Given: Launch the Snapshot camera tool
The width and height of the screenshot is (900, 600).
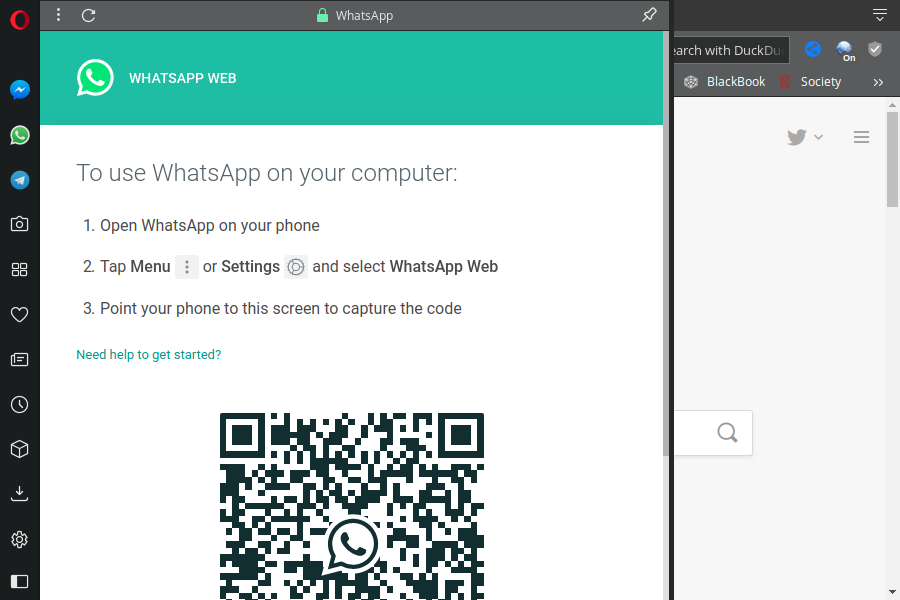Looking at the screenshot, I should point(20,224).
